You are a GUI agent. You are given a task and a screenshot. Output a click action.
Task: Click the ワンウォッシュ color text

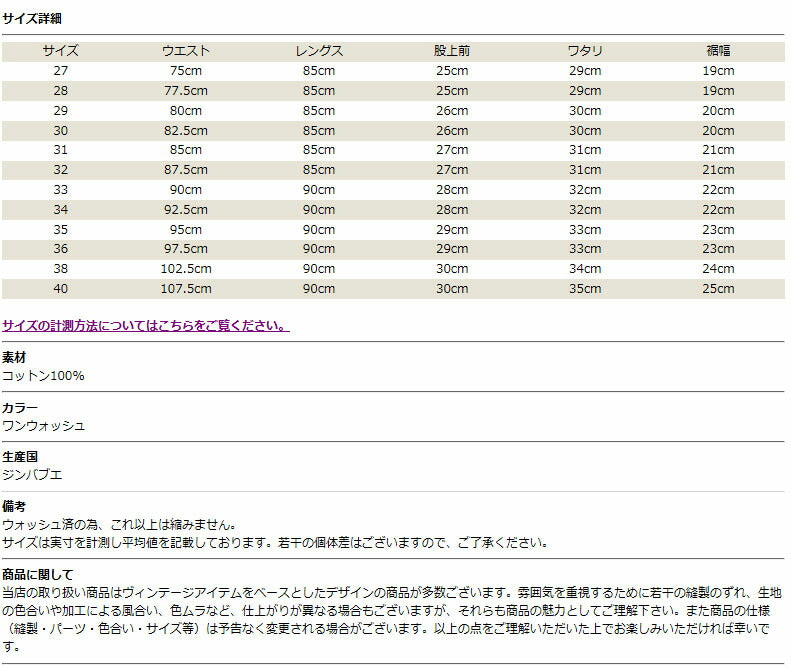[x=43, y=425]
